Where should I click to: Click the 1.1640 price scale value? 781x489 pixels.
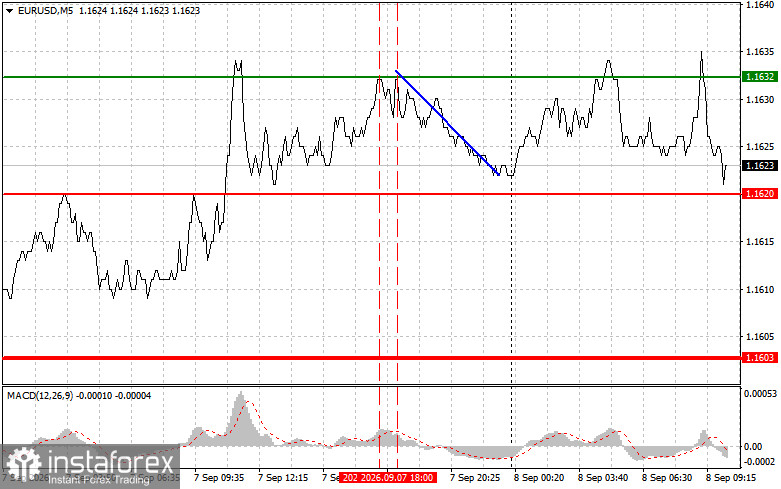point(760,5)
